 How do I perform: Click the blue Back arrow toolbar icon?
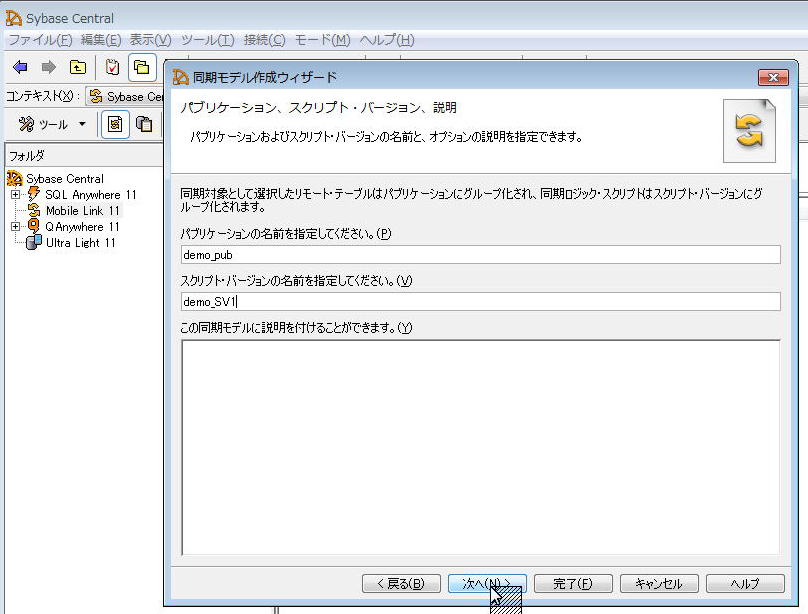pos(20,68)
